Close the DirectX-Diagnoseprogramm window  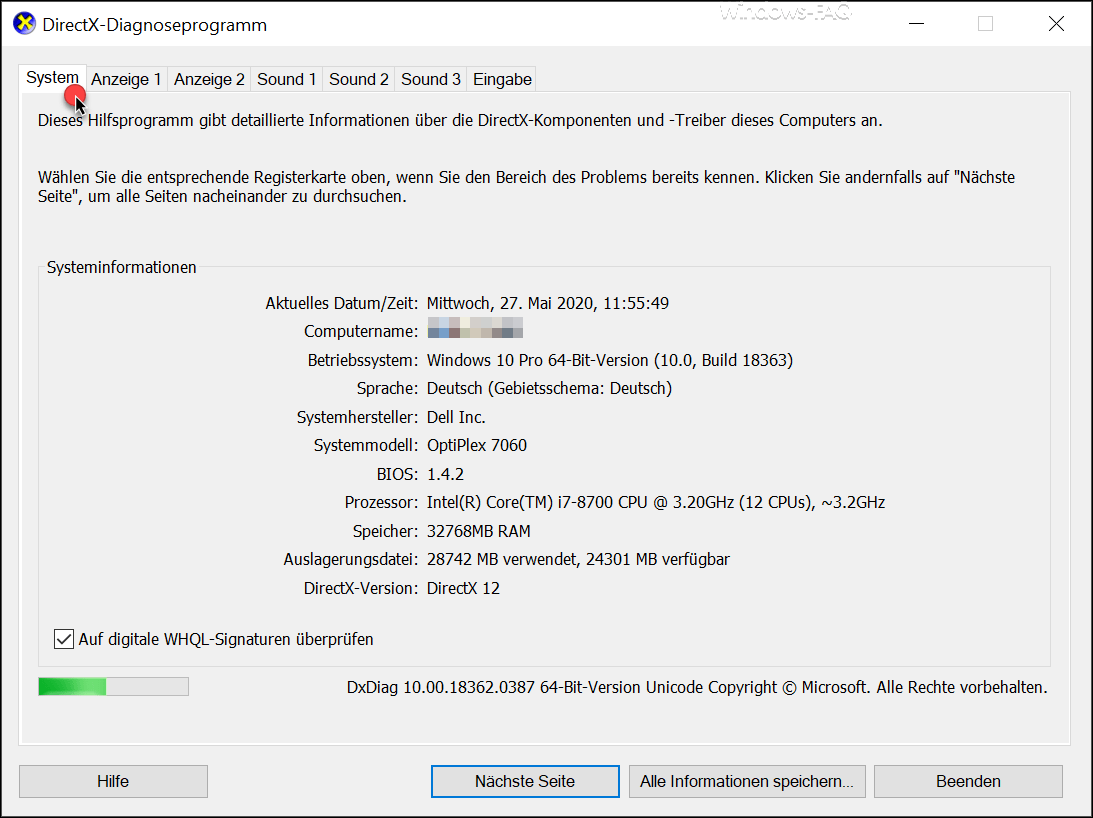(x=1056, y=24)
